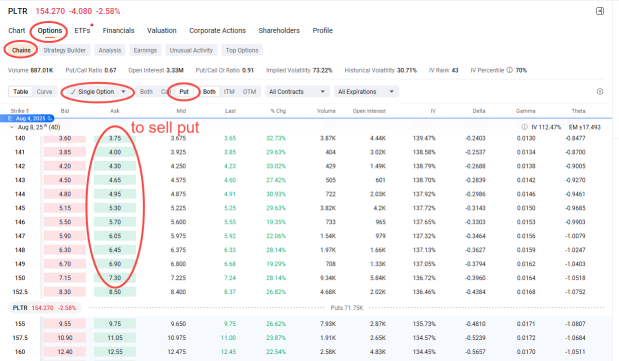Sort by Strike using header arrows

[x=28, y=111]
